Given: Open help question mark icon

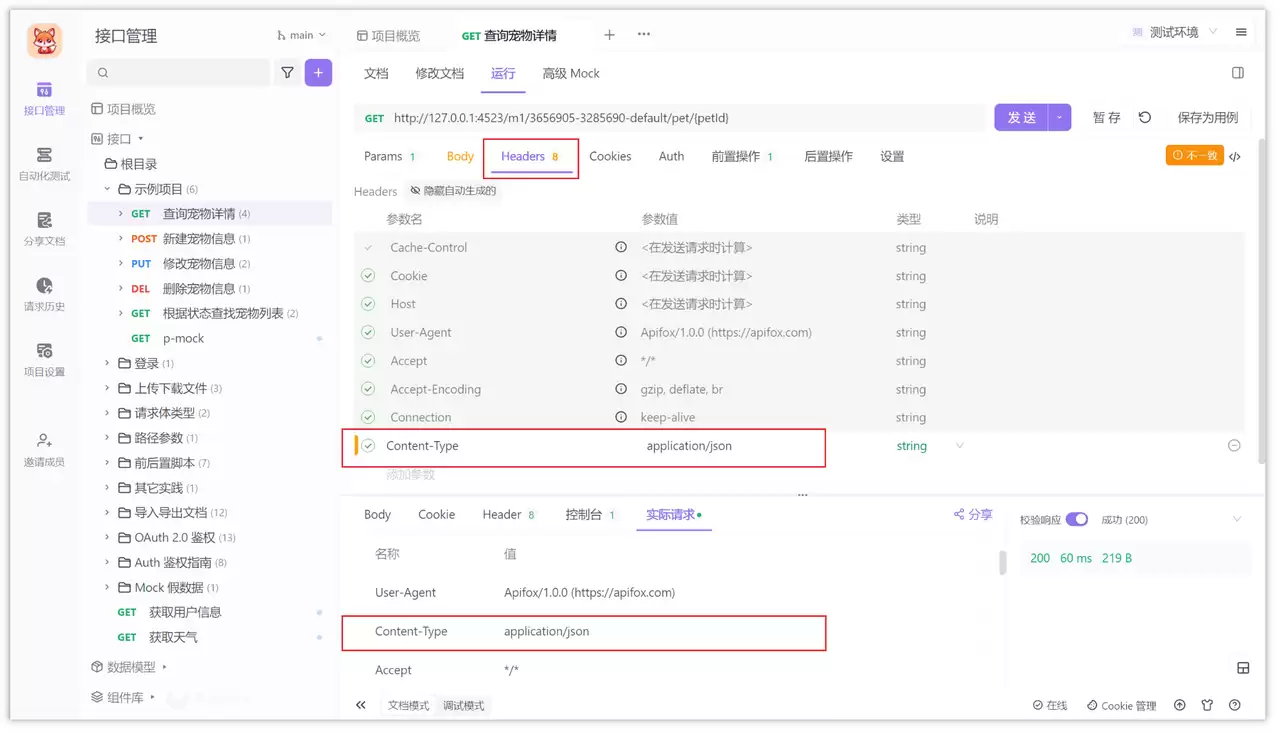Looking at the screenshot, I should click(x=1235, y=705).
